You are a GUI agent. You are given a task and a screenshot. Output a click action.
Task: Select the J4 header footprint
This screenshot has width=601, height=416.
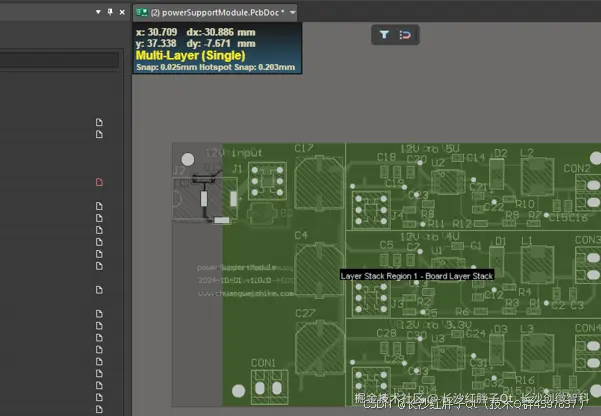pos(371,210)
